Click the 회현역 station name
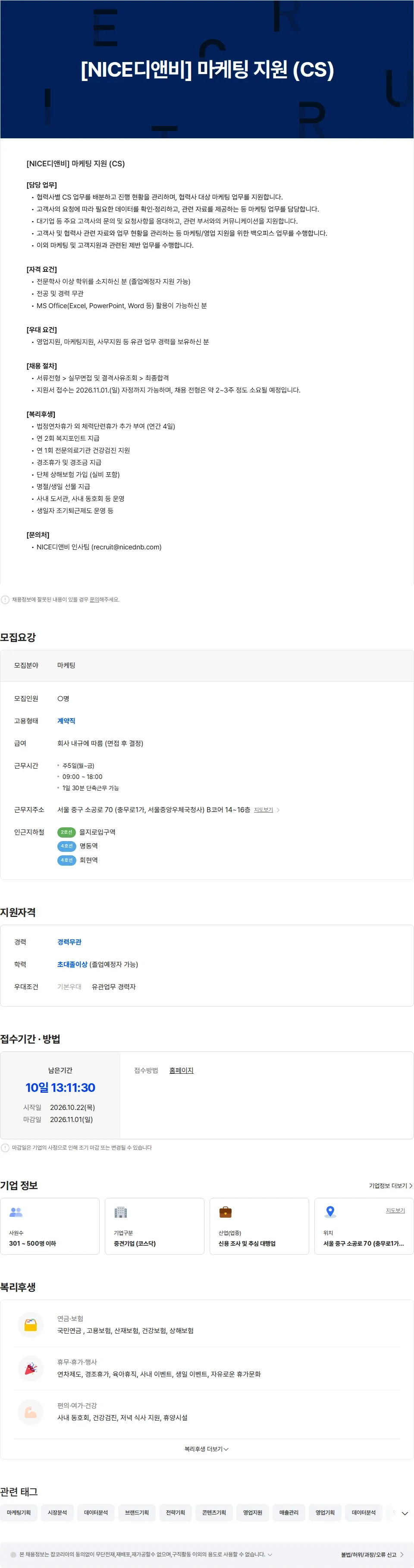 pyautogui.click(x=88, y=860)
